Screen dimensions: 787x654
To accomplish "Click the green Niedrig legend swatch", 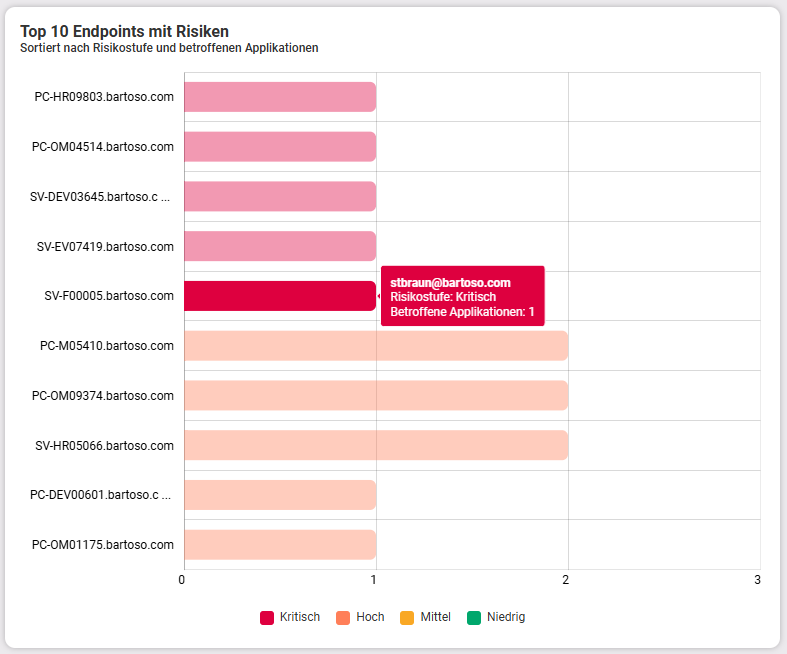I will [x=474, y=617].
